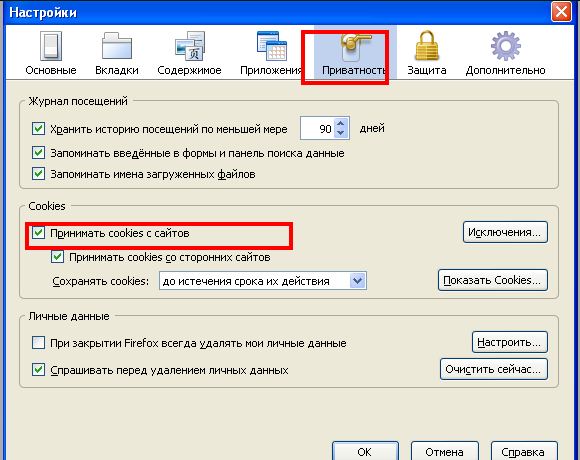
Task: Select the Содержимое panel icon
Action: (190, 46)
